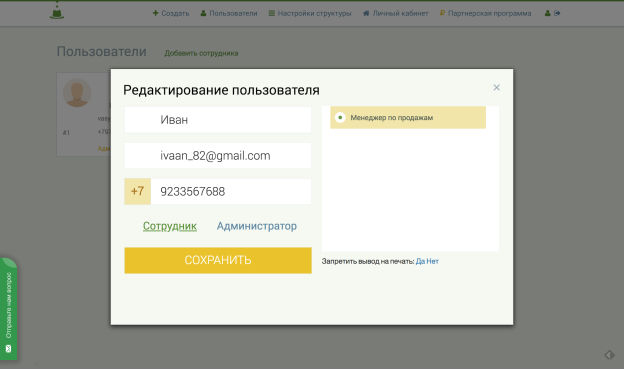Click the home icon beside Личный кабинет
This screenshot has width=624, height=370.
pyautogui.click(x=366, y=13)
